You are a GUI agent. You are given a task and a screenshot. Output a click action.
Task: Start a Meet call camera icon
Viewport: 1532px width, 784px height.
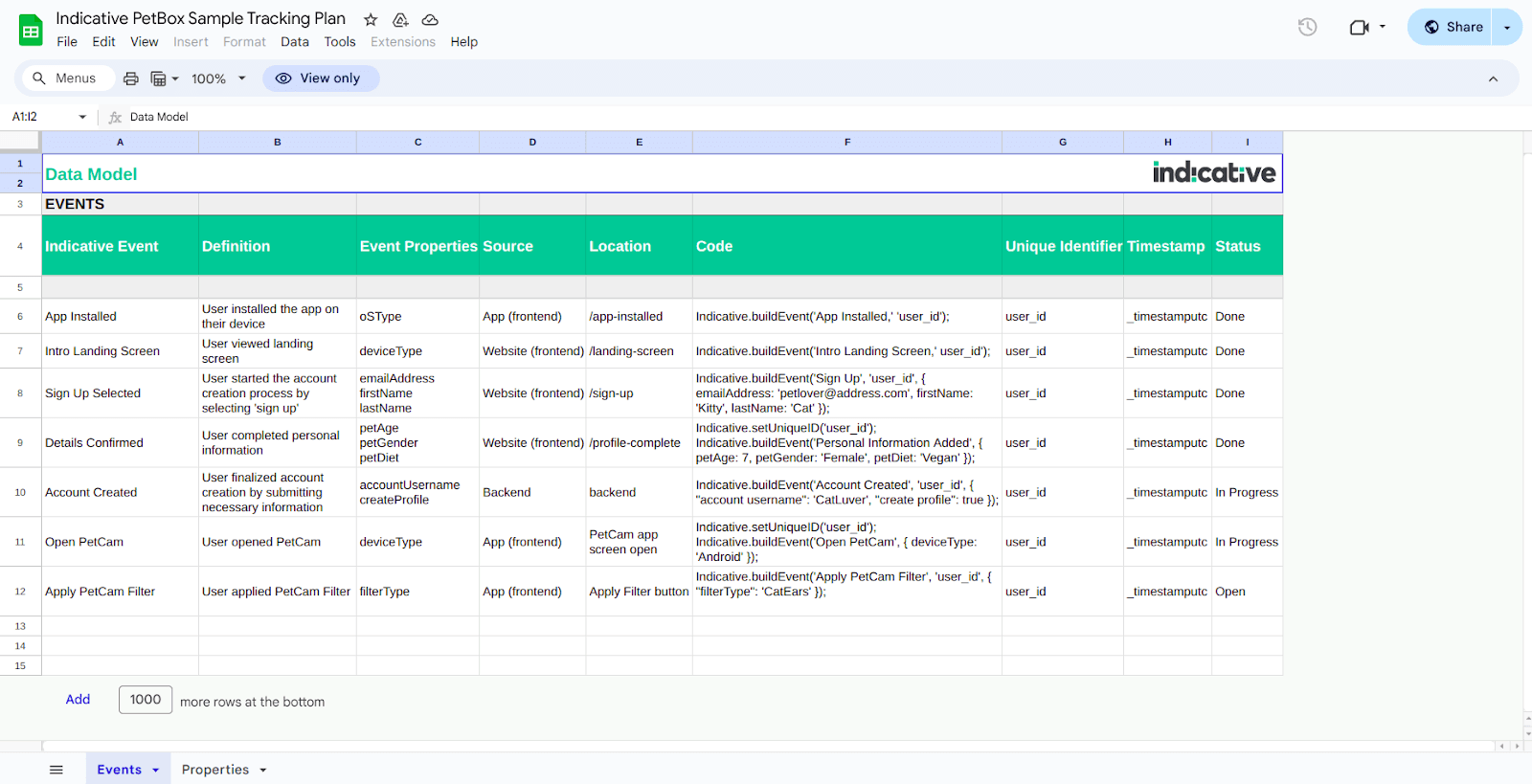pyautogui.click(x=1359, y=27)
